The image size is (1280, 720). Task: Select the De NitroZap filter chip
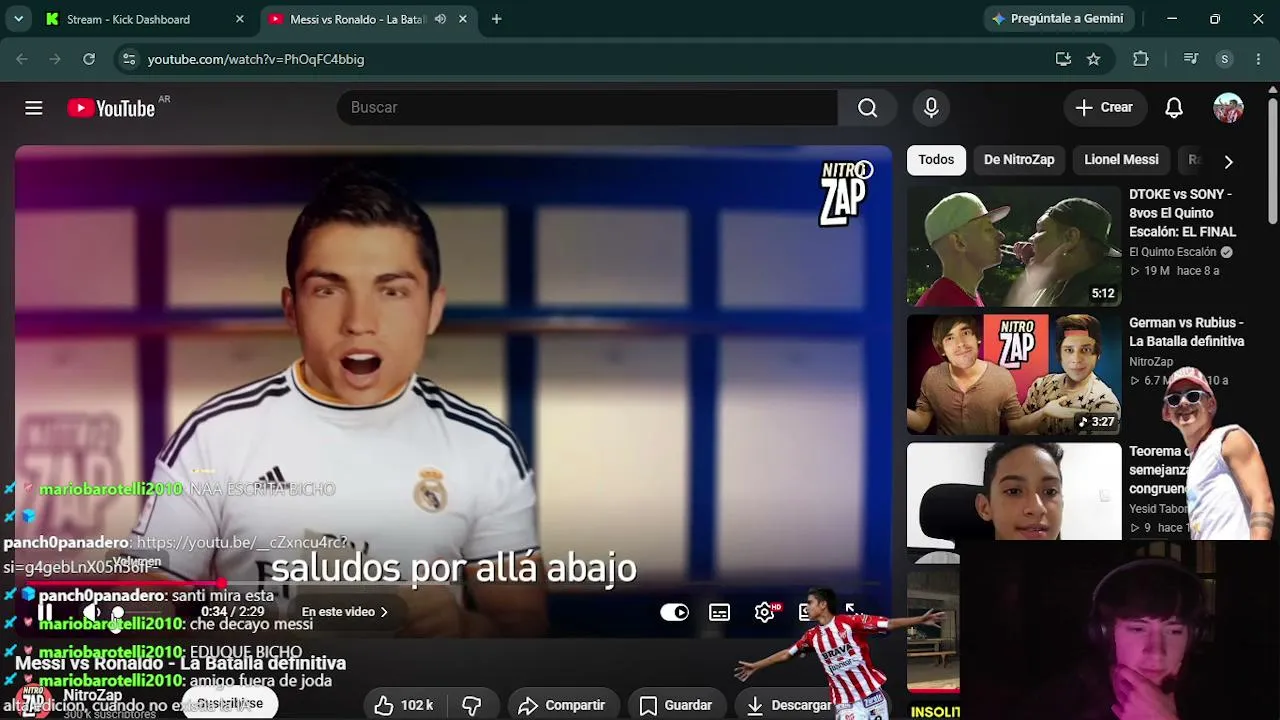click(1019, 160)
